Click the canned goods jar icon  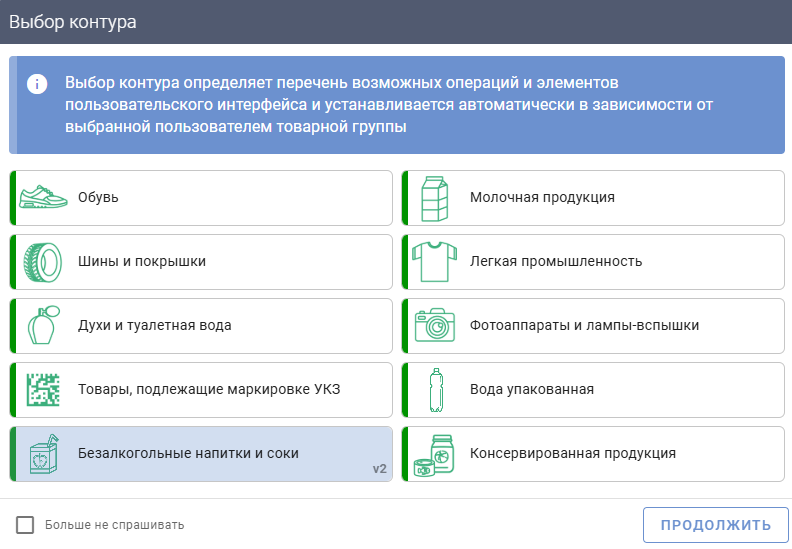pos(434,456)
